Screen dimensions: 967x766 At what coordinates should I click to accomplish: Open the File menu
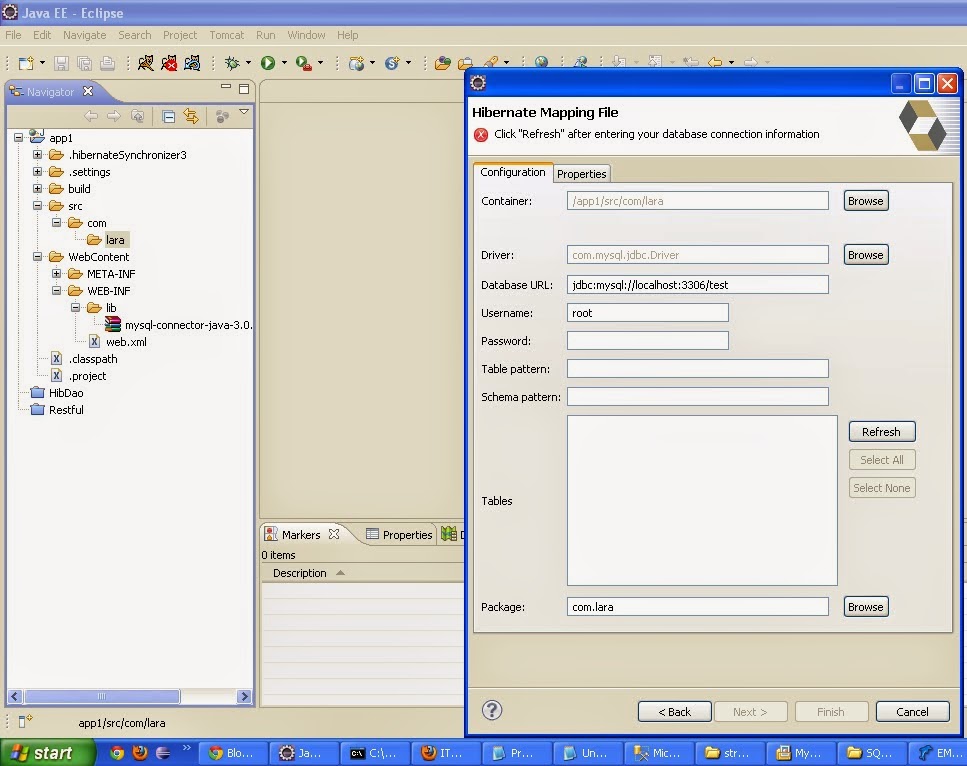pos(13,35)
